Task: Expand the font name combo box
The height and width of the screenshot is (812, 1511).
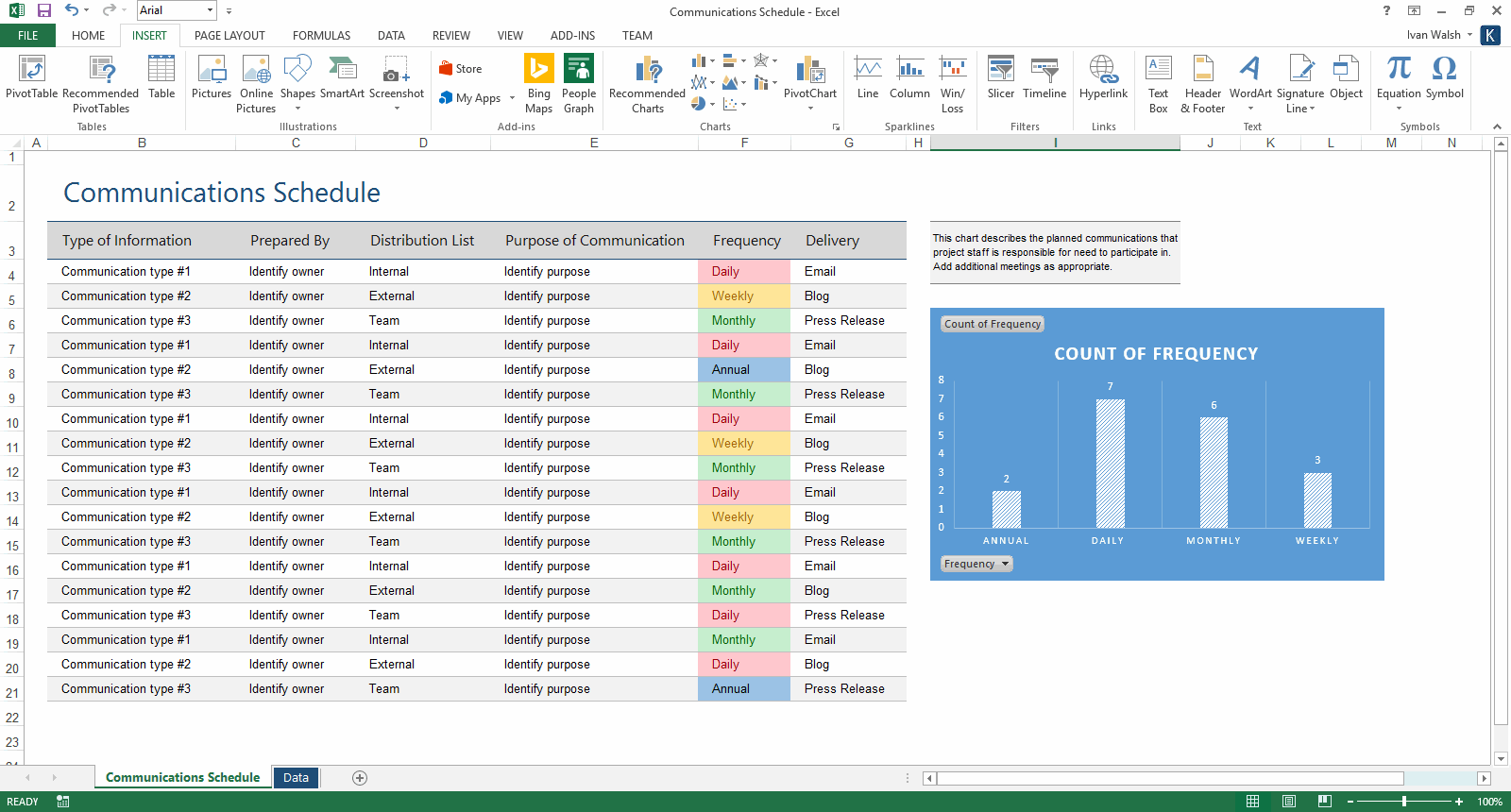Action: click(x=209, y=10)
